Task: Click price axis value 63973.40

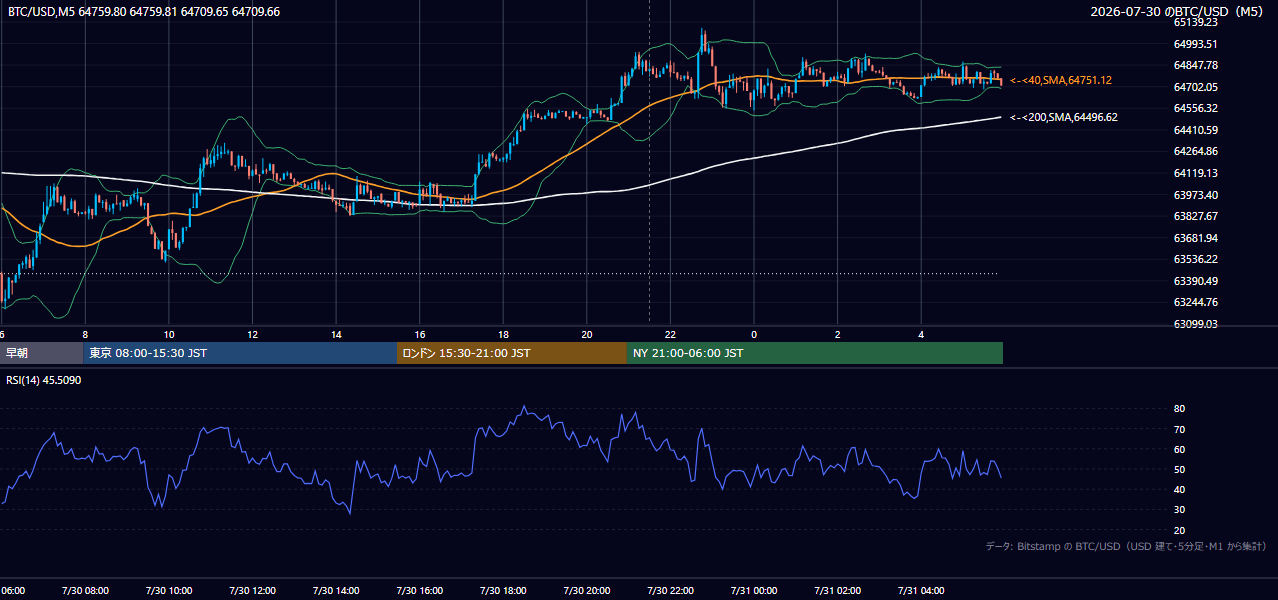Action: coord(1196,195)
